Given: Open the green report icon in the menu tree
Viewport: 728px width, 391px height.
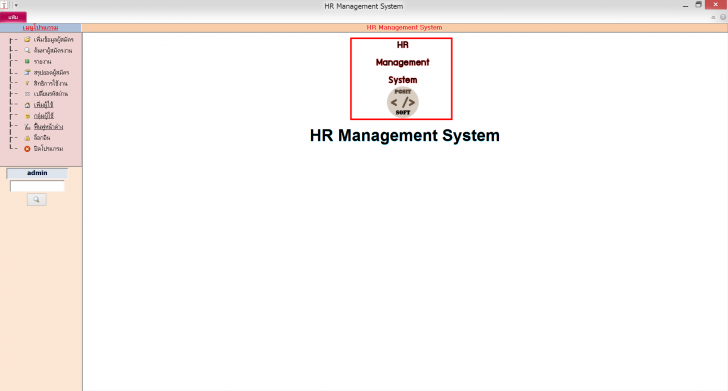Looking at the screenshot, I should pyautogui.click(x=27, y=61).
